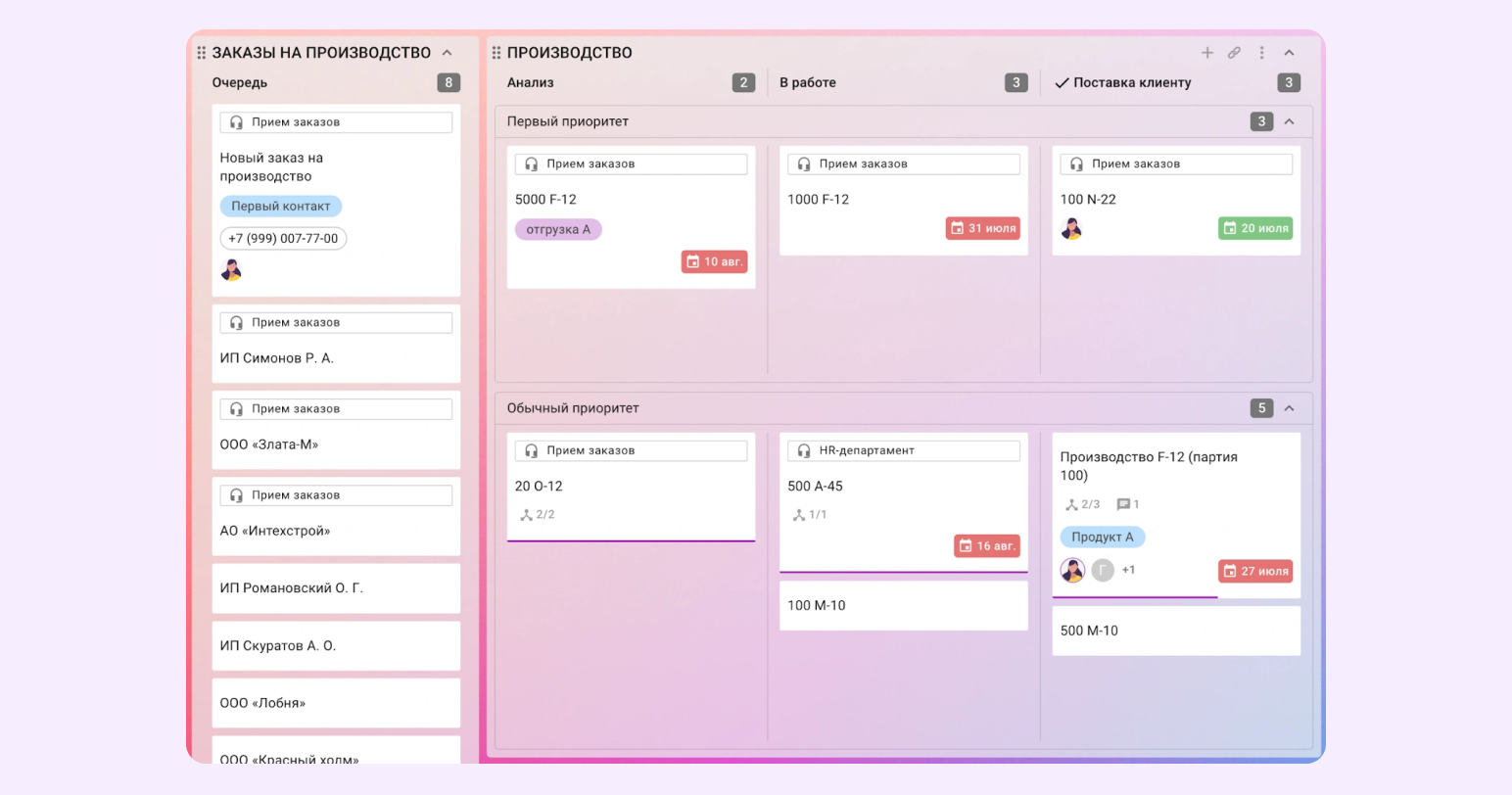Click headphones icon on HR-департамент card label
Screen dimensions: 1512x795
pos(804,450)
